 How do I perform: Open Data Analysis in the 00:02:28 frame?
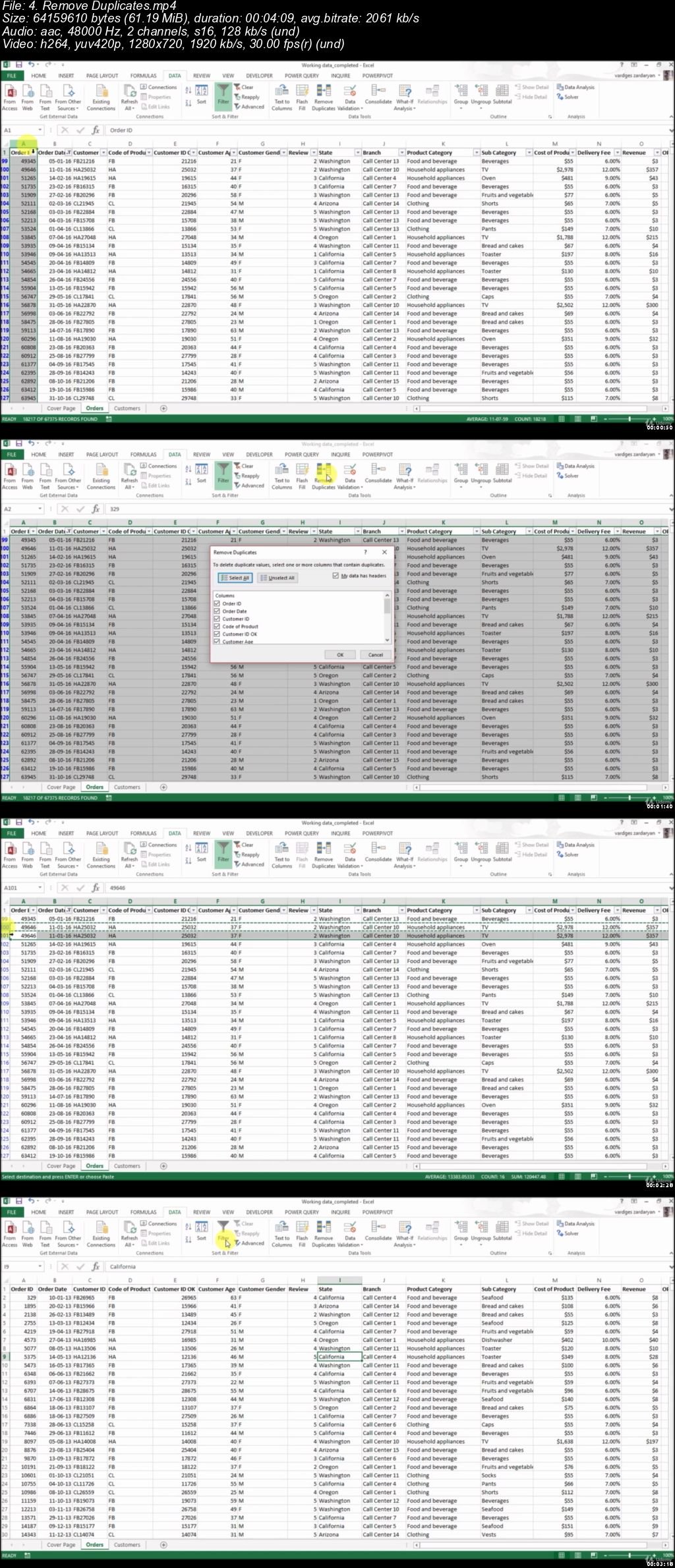click(575, 845)
